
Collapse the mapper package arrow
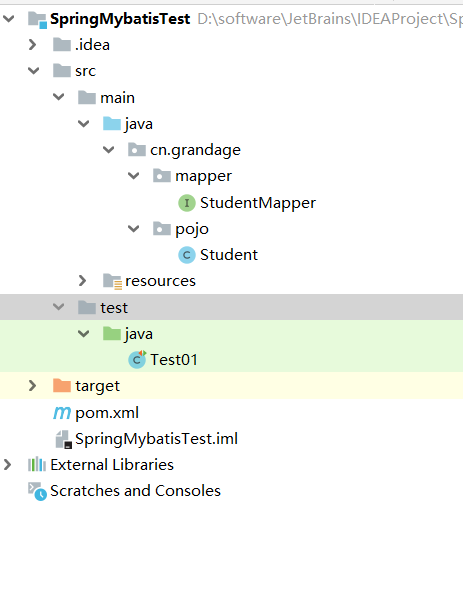[x=133, y=176]
